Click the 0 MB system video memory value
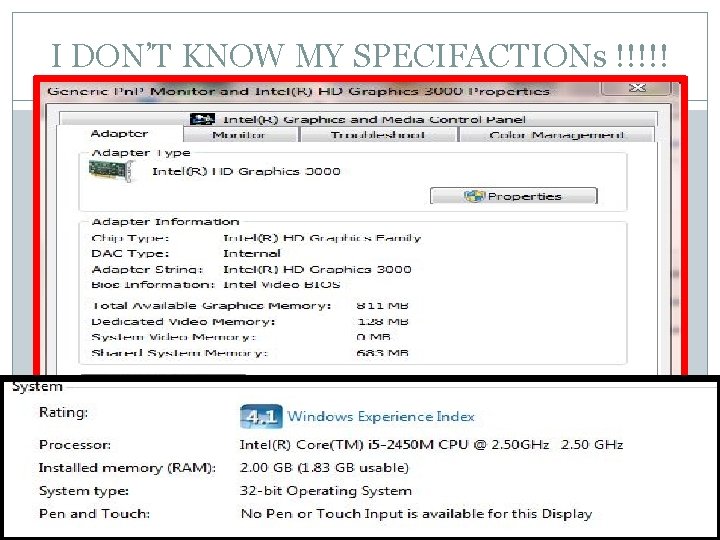This screenshot has height=540, width=720. coord(373,337)
